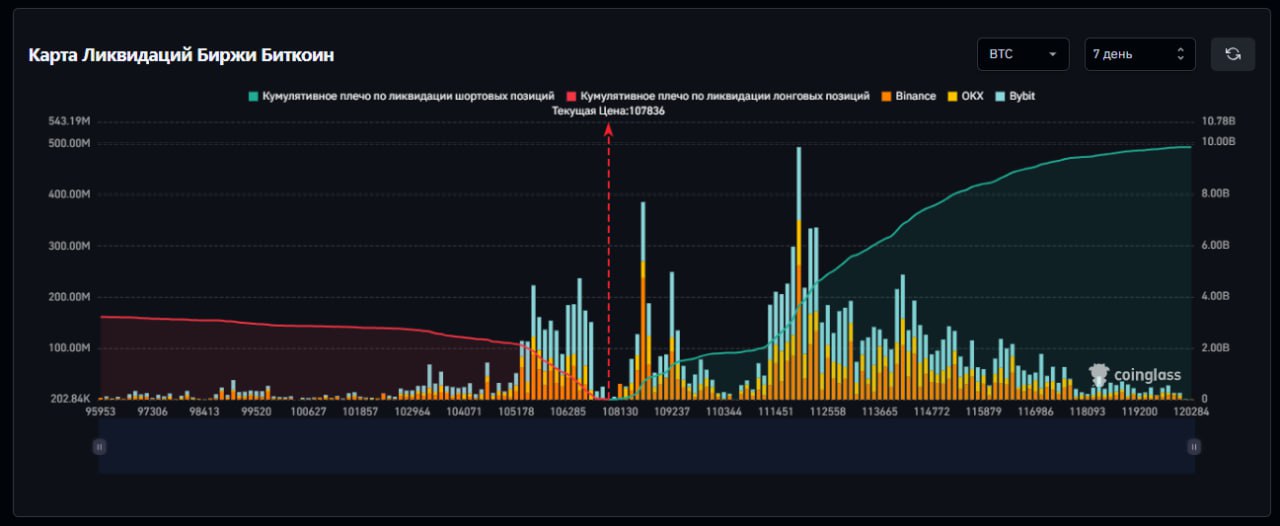Hide the Bybit series via its legend label

1022,96
